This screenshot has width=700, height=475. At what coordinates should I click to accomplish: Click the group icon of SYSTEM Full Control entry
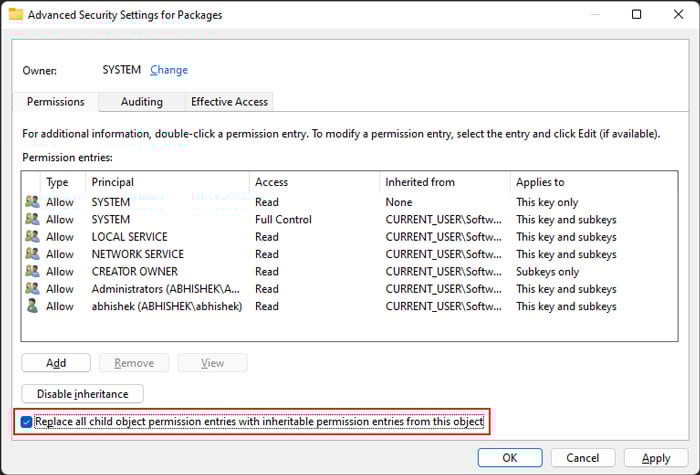32,219
